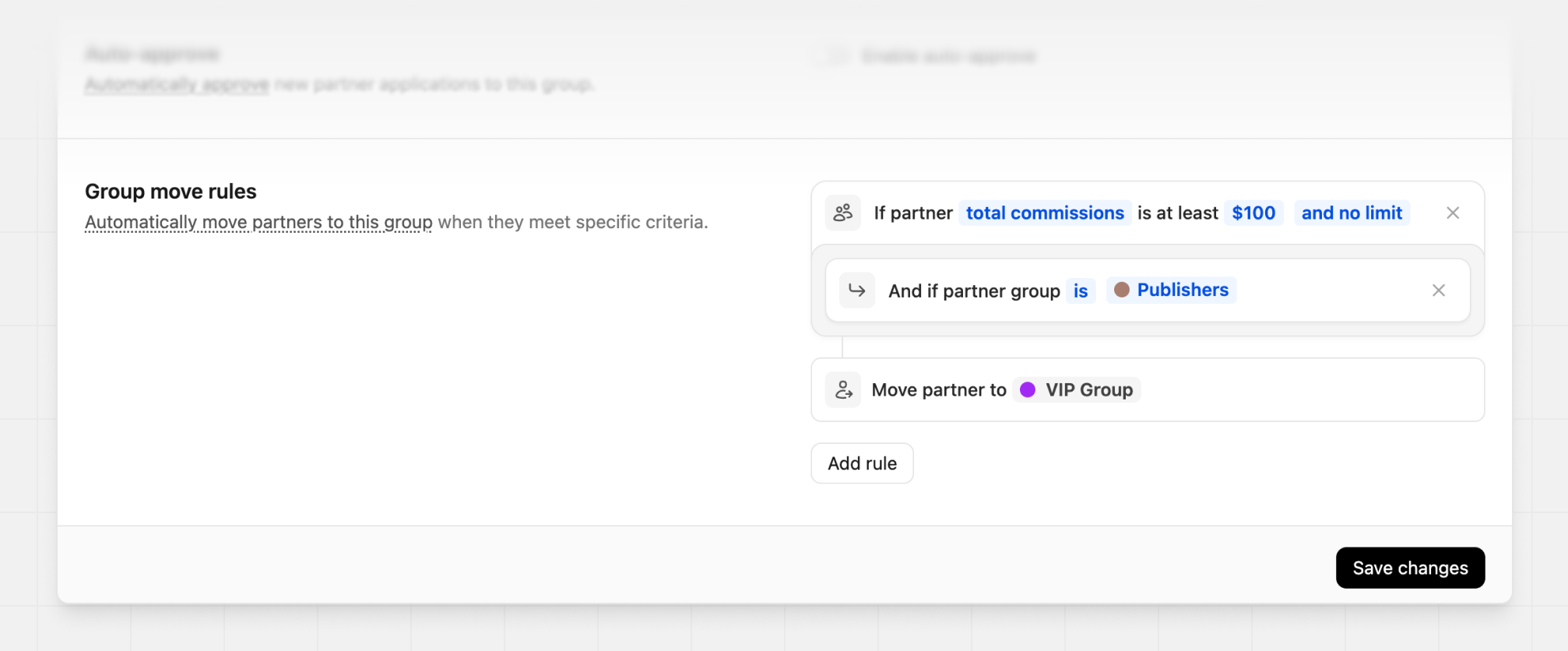
Task: Edit the $100 minimum amount value
Action: point(1253,213)
